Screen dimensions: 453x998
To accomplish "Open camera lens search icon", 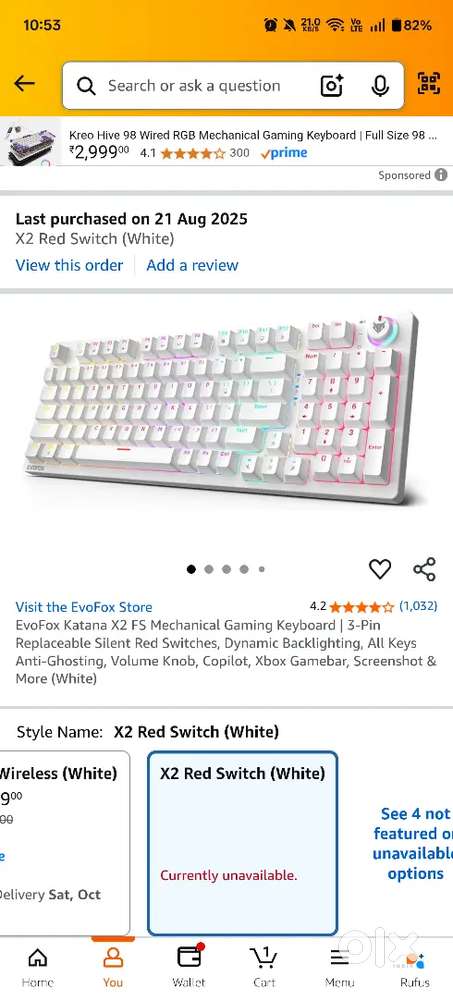I will (x=331, y=85).
